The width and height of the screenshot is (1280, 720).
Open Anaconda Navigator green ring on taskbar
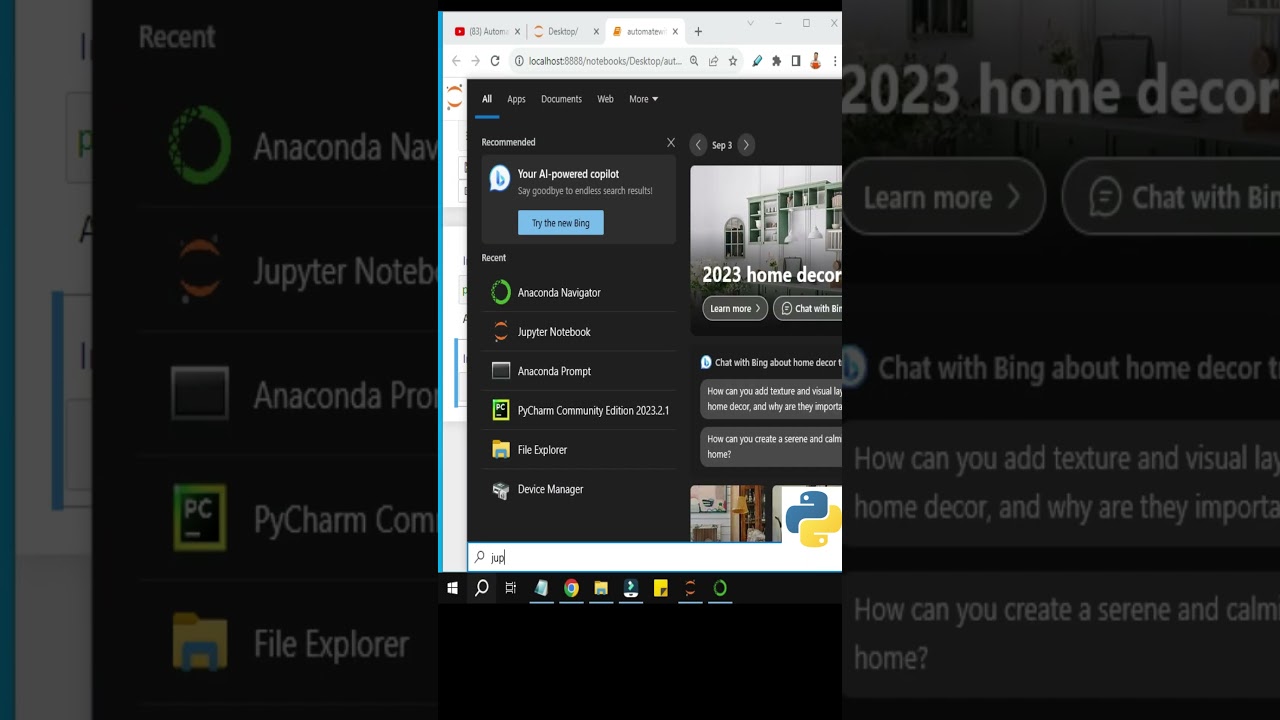[x=720, y=588]
